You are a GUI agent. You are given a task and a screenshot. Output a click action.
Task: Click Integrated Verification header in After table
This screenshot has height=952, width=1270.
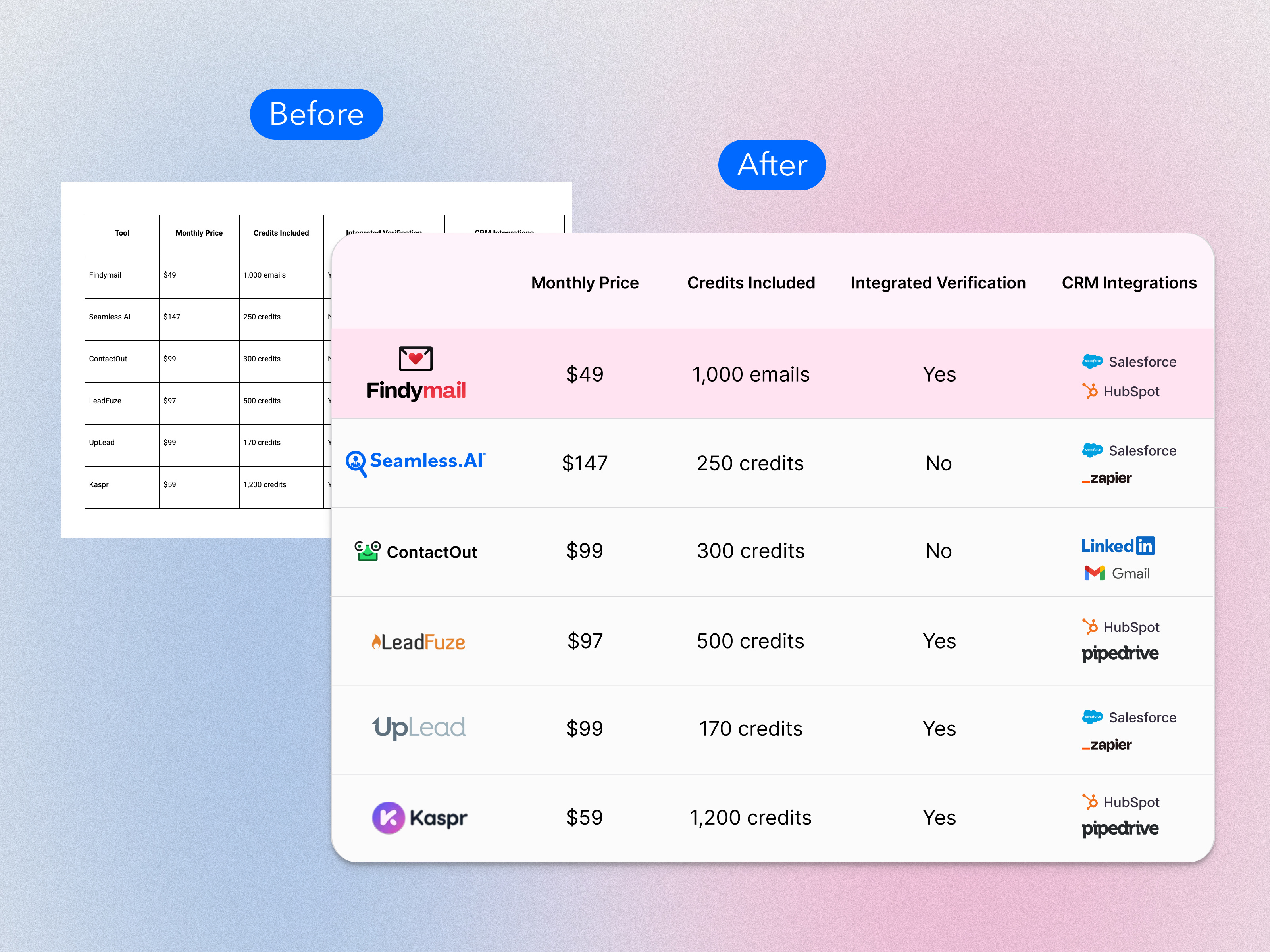[938, 283]
